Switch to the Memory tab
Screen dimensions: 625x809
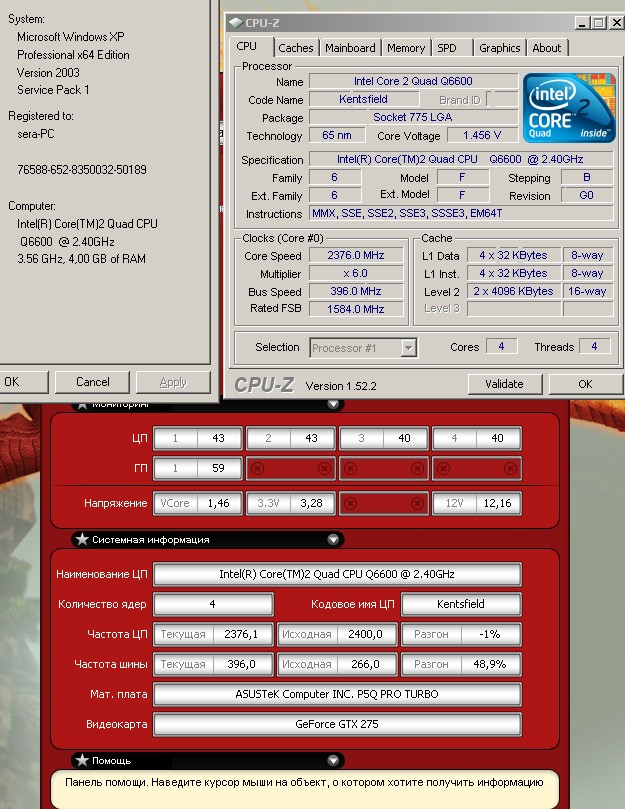[x=406, y=48]
